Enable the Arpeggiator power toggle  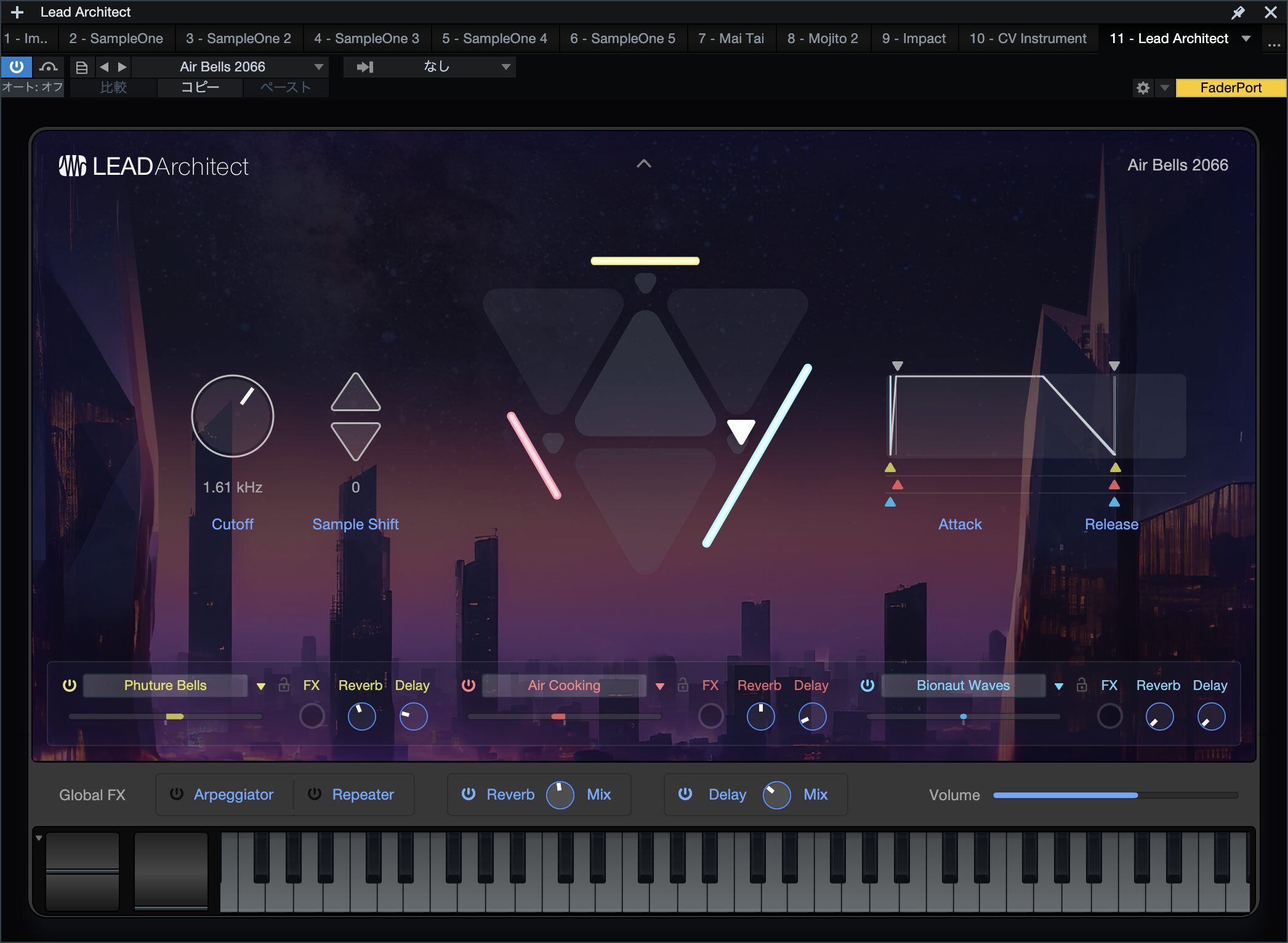(177, 794)
